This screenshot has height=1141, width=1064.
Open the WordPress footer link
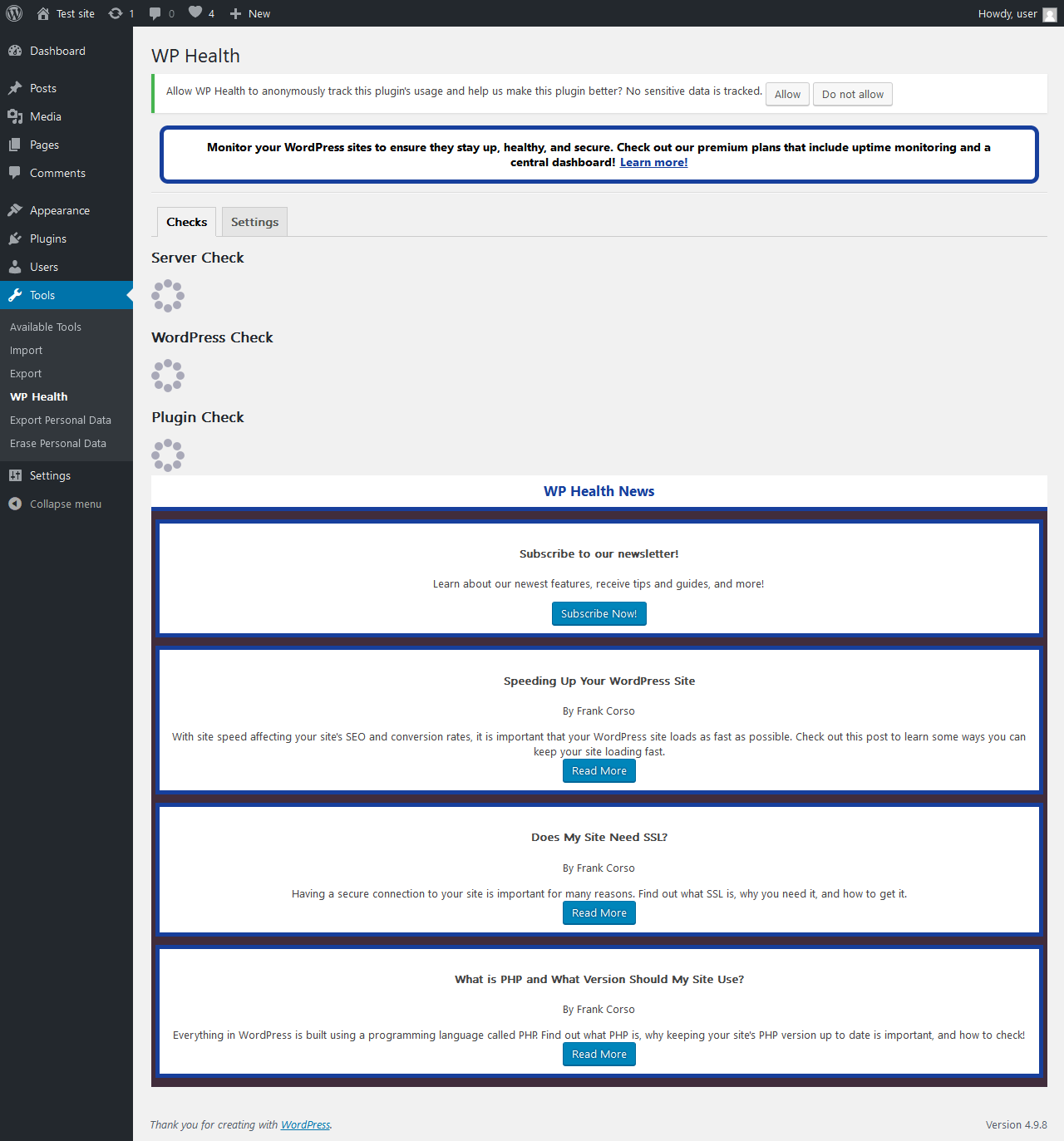coord(305,1124)
